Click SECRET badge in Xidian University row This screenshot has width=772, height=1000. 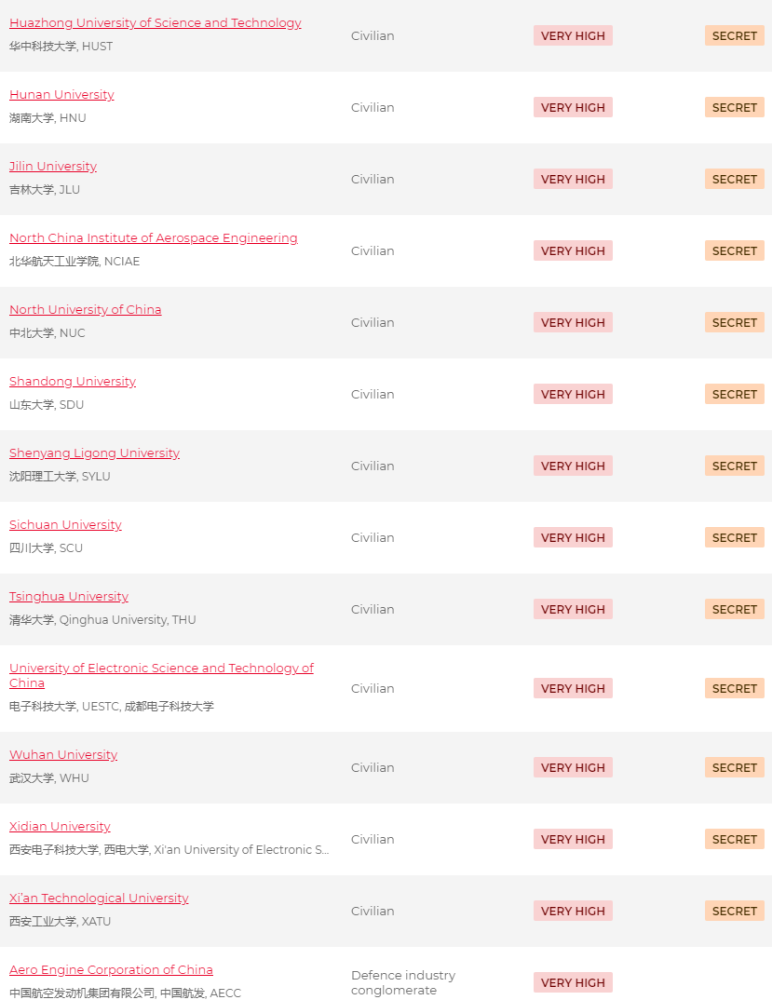click(734, 839)
